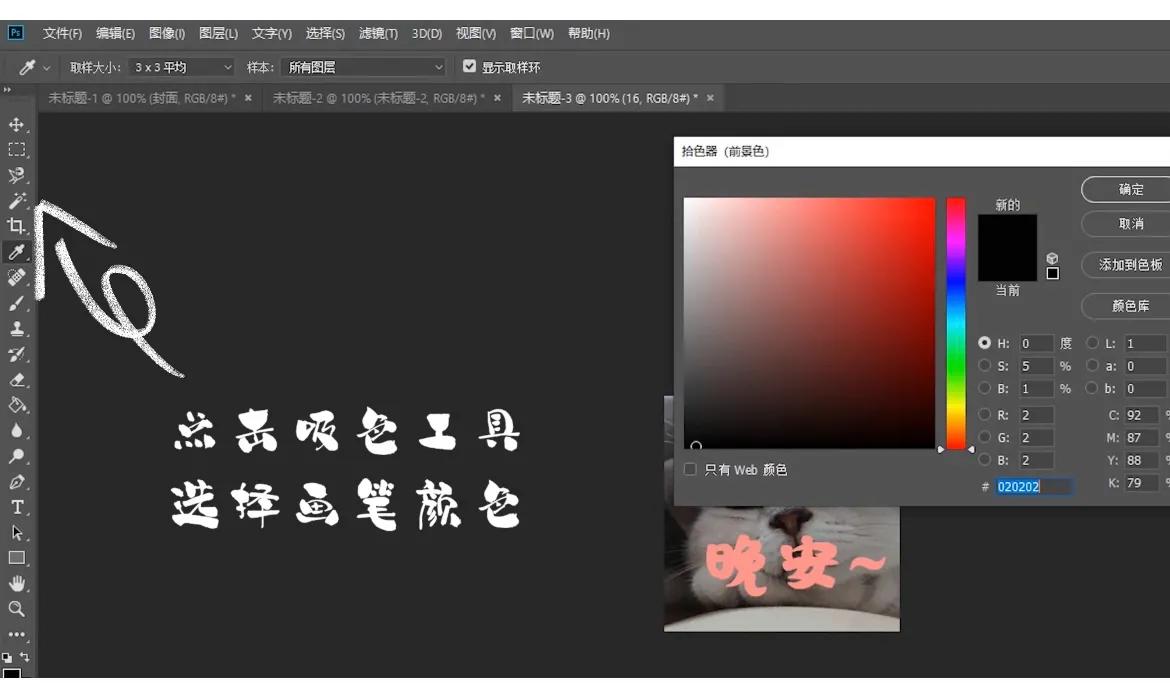Image resolution: width=1170 pixels, height=697 pixels.
Task: Enable the 只有 Web 颜色 checkbox
Action: [x=689, y=469]
